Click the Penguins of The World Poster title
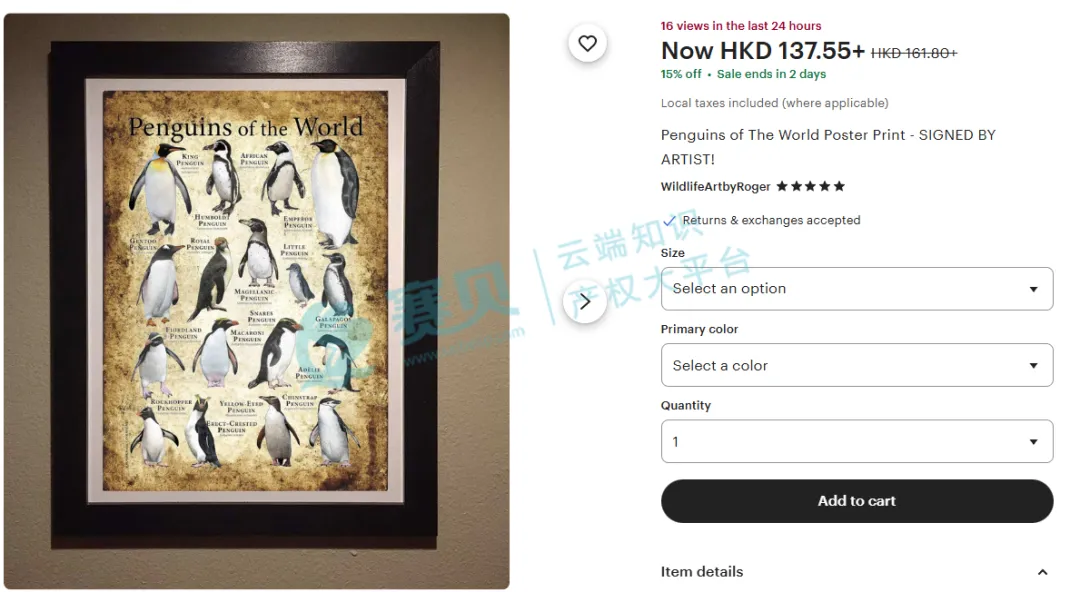This screenshot has width=1080, height=592. (x=828, y=147)
